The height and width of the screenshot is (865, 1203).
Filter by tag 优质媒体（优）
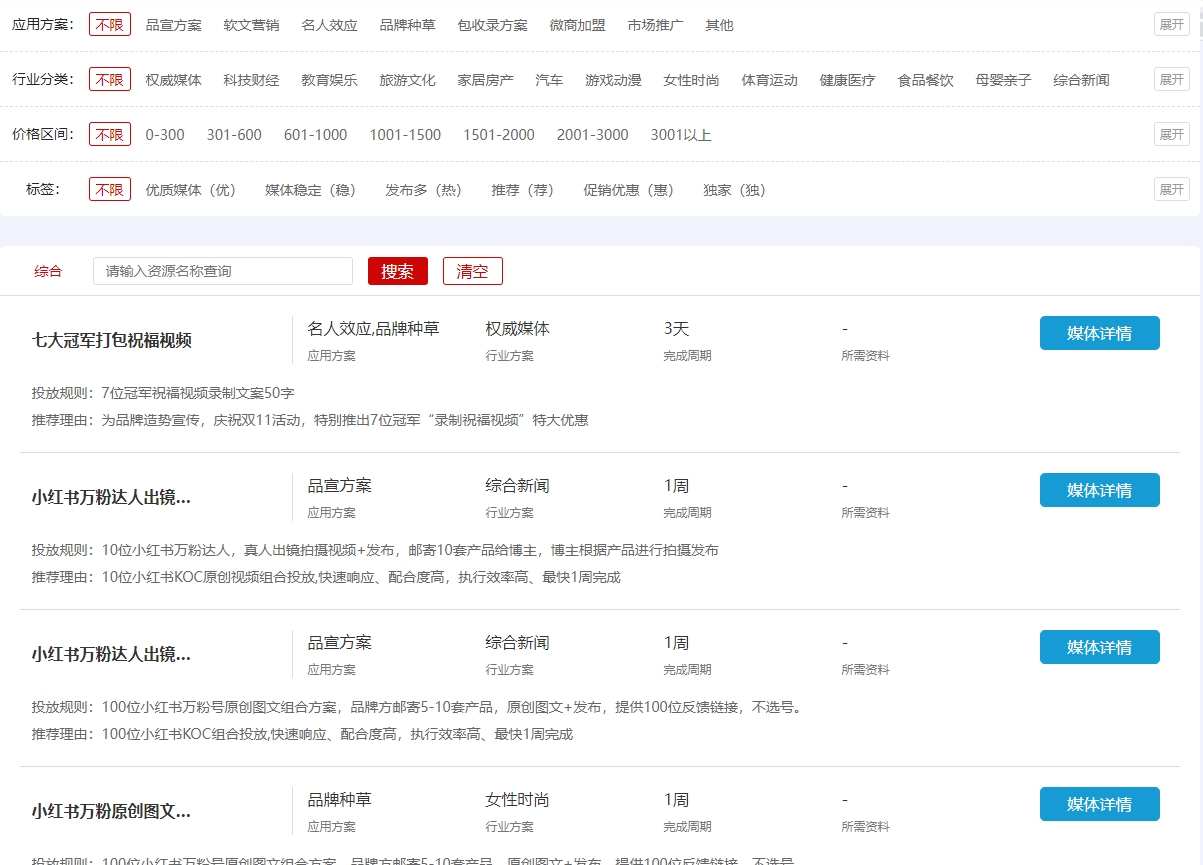click(191, 189)
